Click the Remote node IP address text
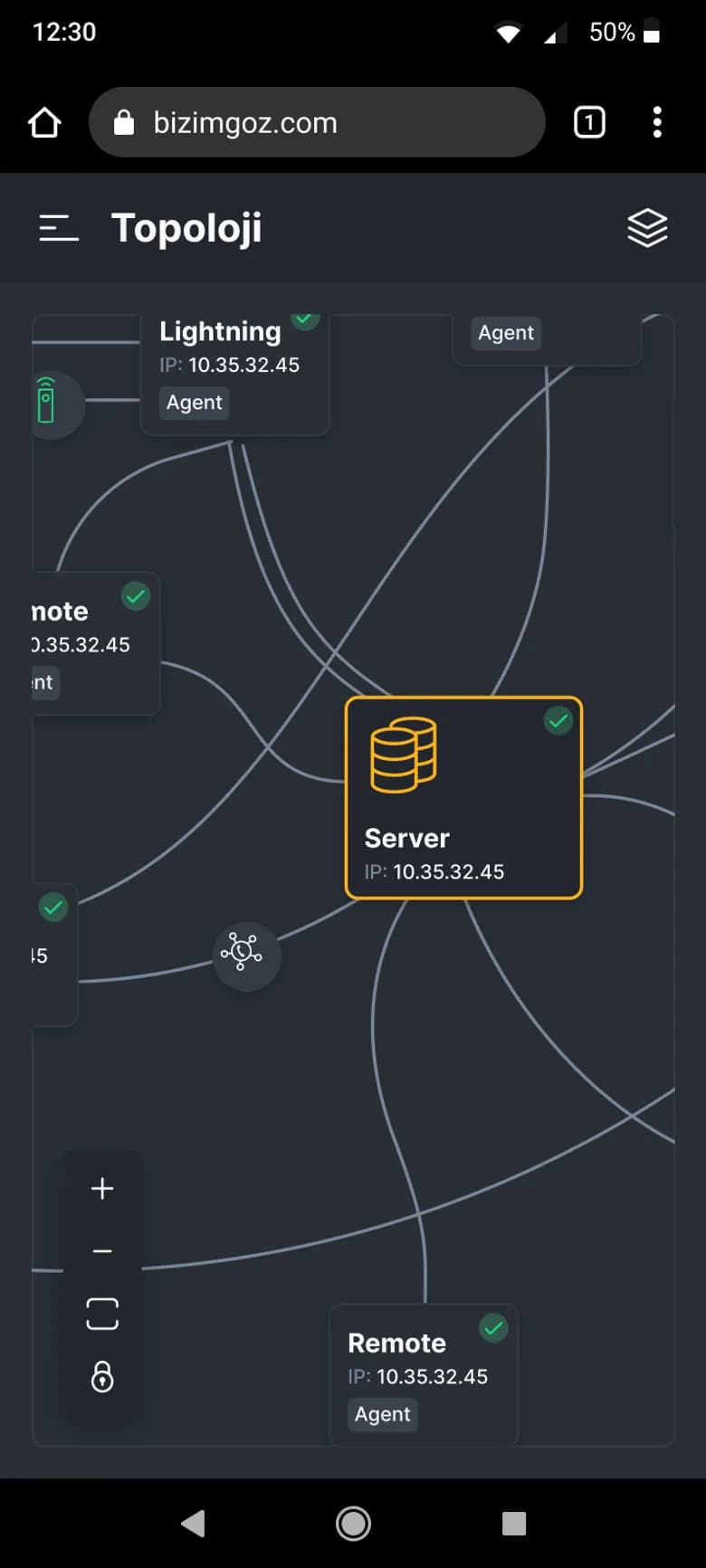 pyautogui.click(x=417, y=1376)
